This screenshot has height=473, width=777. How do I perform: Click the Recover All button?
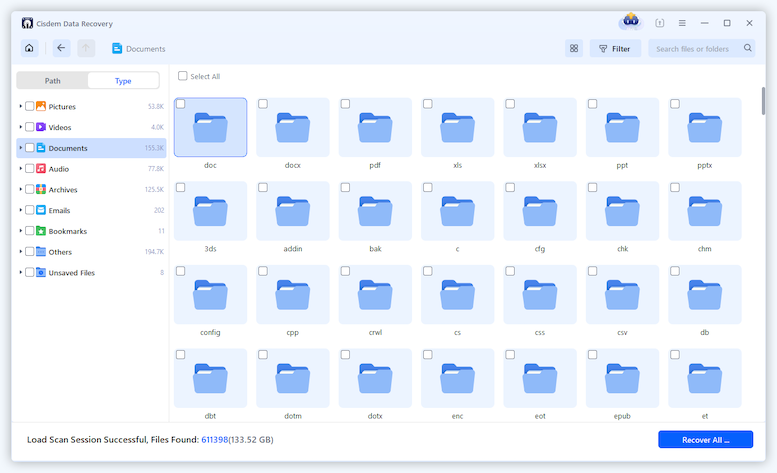[705, 439]
